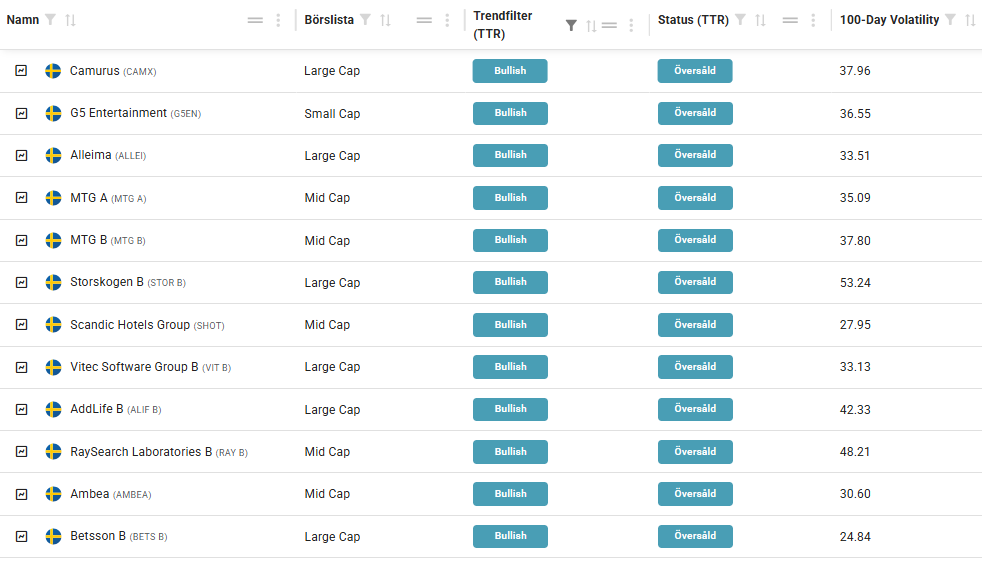This screenshot has width=982, height=563.
Task: Open the Storskogen B (STOR B) link
Action: [x=128, y=282]
